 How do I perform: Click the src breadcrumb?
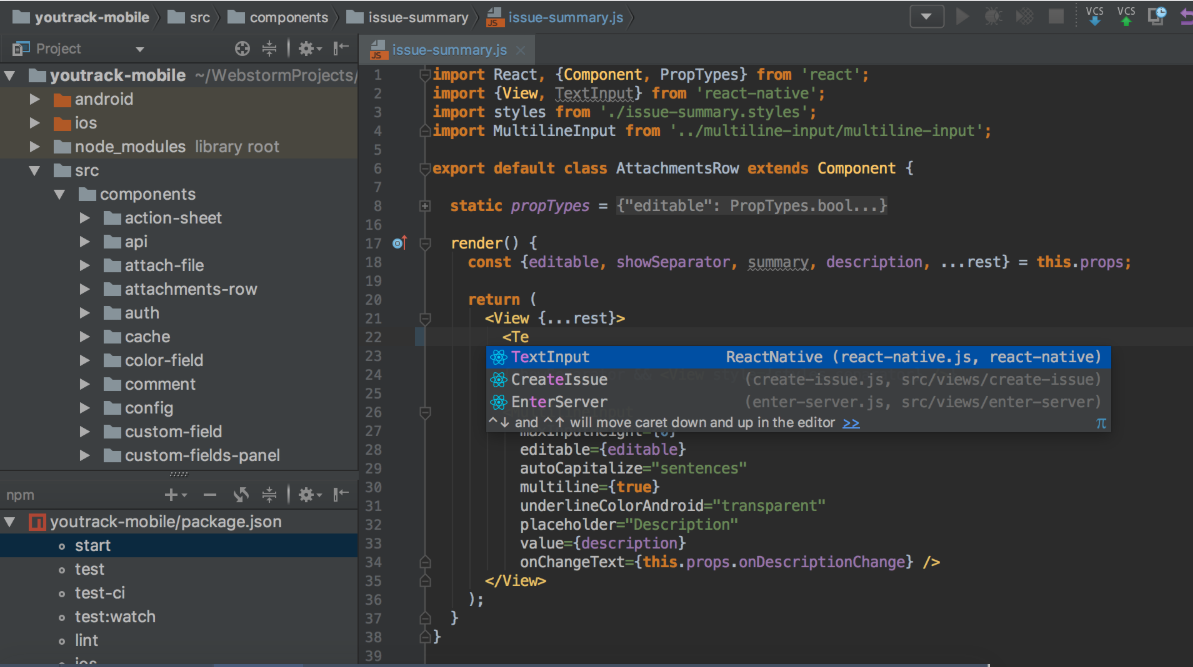click(x=189, y=17)
